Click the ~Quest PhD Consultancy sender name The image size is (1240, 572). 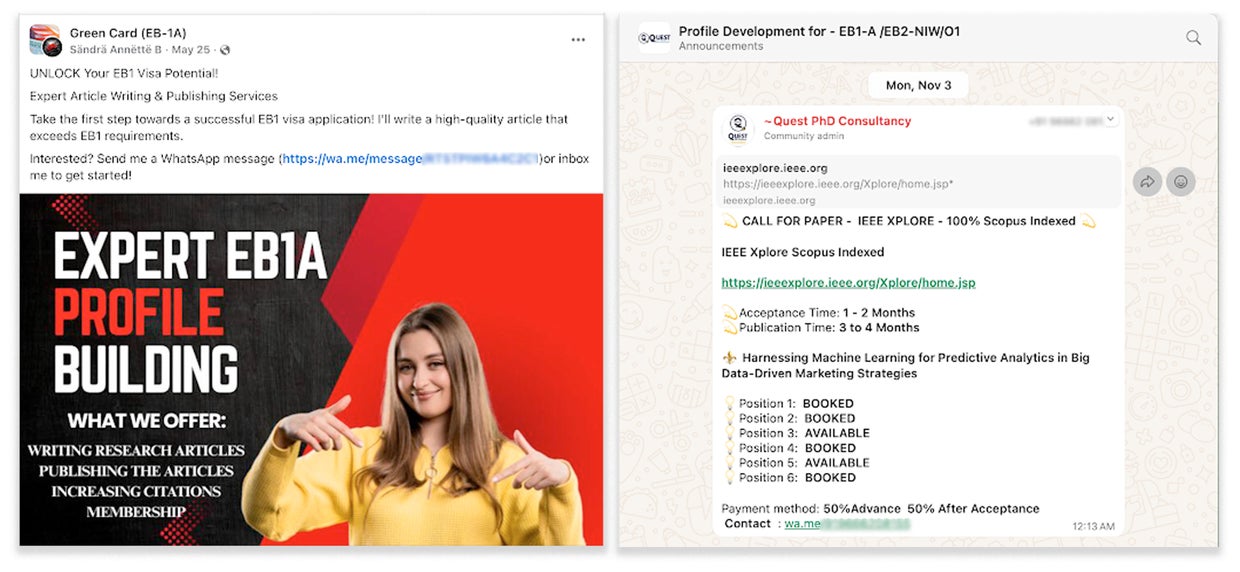pyautogui.click(x=837, y=121)
